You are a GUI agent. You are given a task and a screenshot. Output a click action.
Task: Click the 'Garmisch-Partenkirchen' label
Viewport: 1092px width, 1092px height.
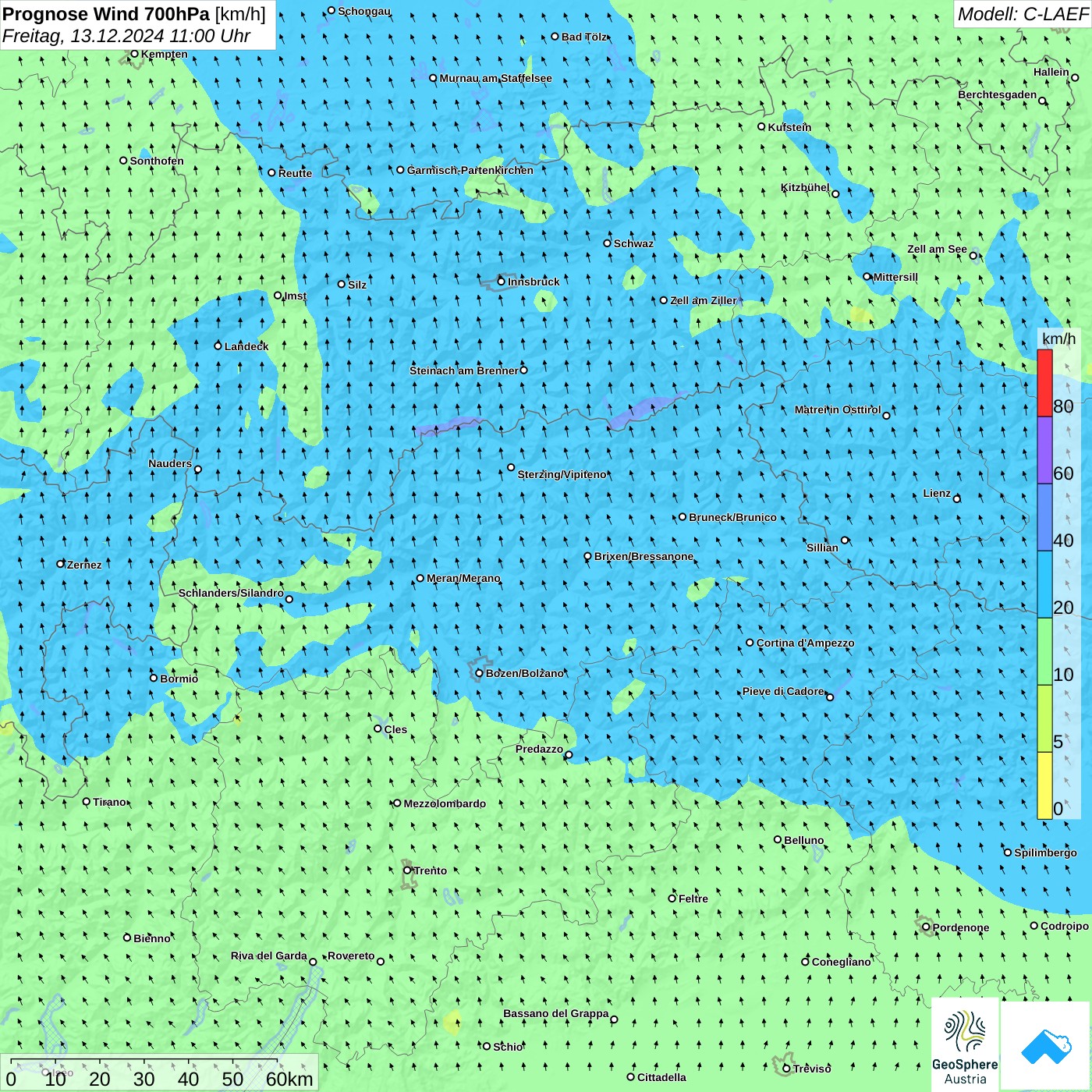470,170
